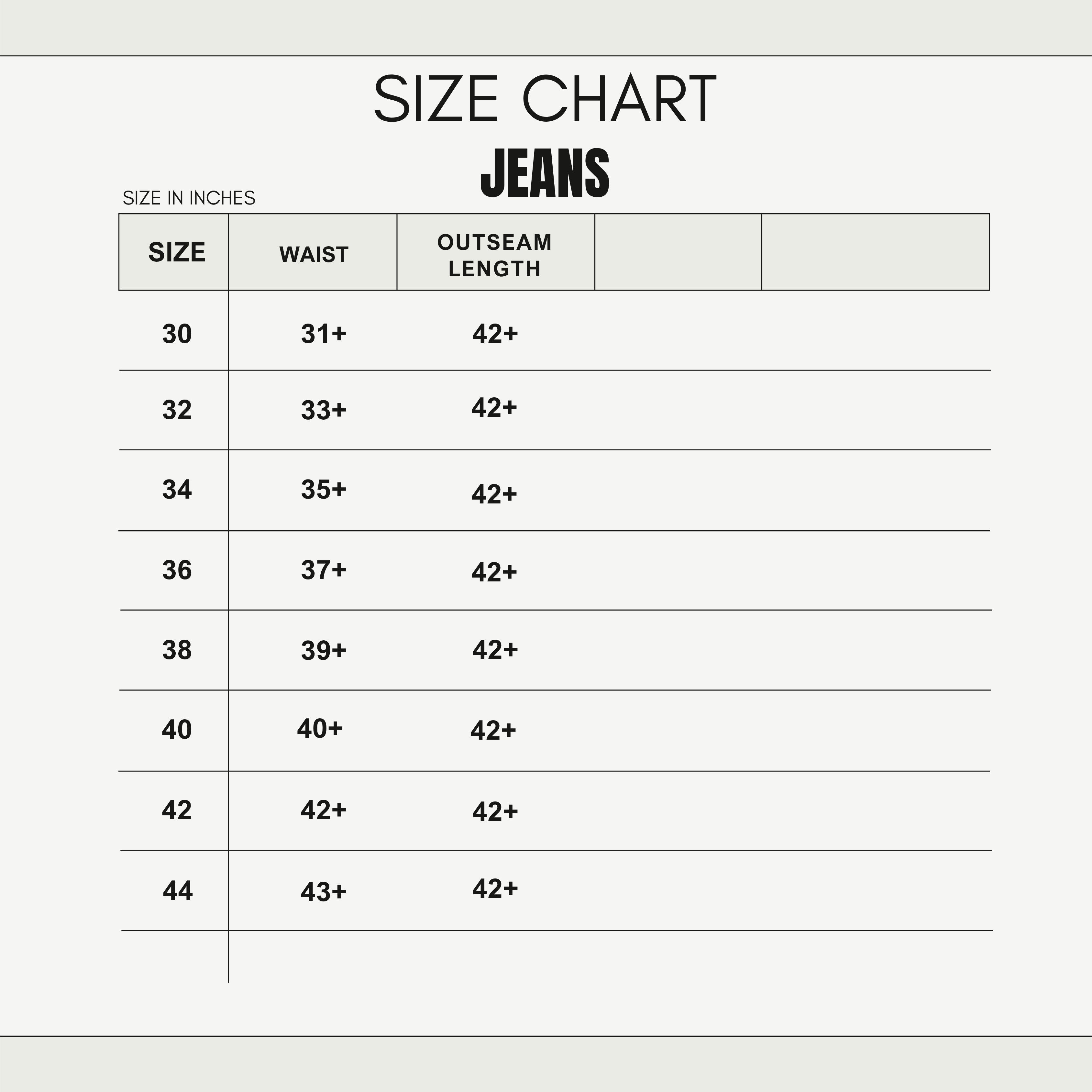Select the size 44 row label

(x=178, y=891)
